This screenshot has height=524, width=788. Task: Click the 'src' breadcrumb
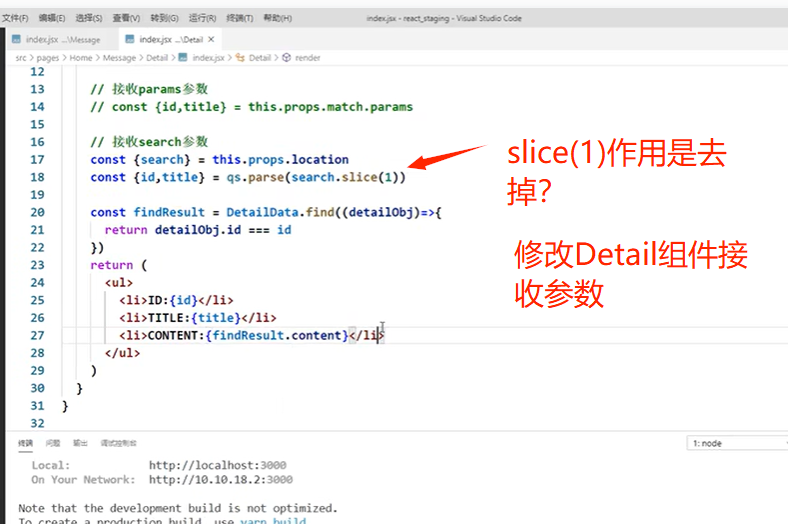(21, 58)
